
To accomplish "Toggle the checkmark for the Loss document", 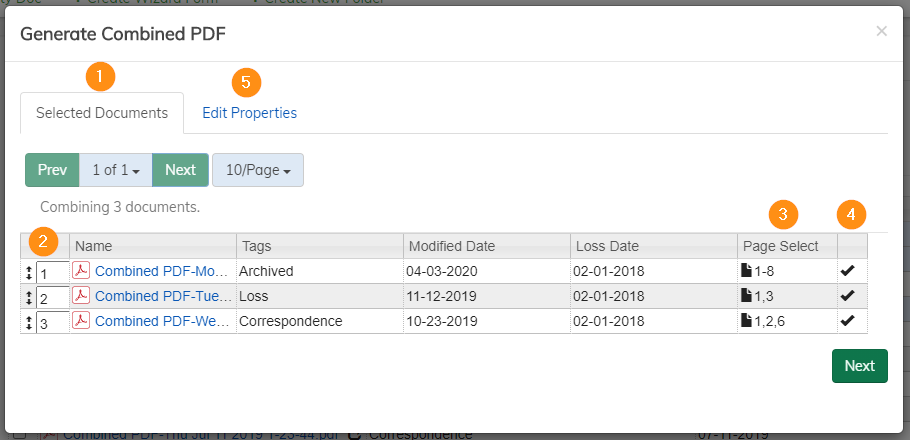I will pyautogui.click(x=847, y=296).
